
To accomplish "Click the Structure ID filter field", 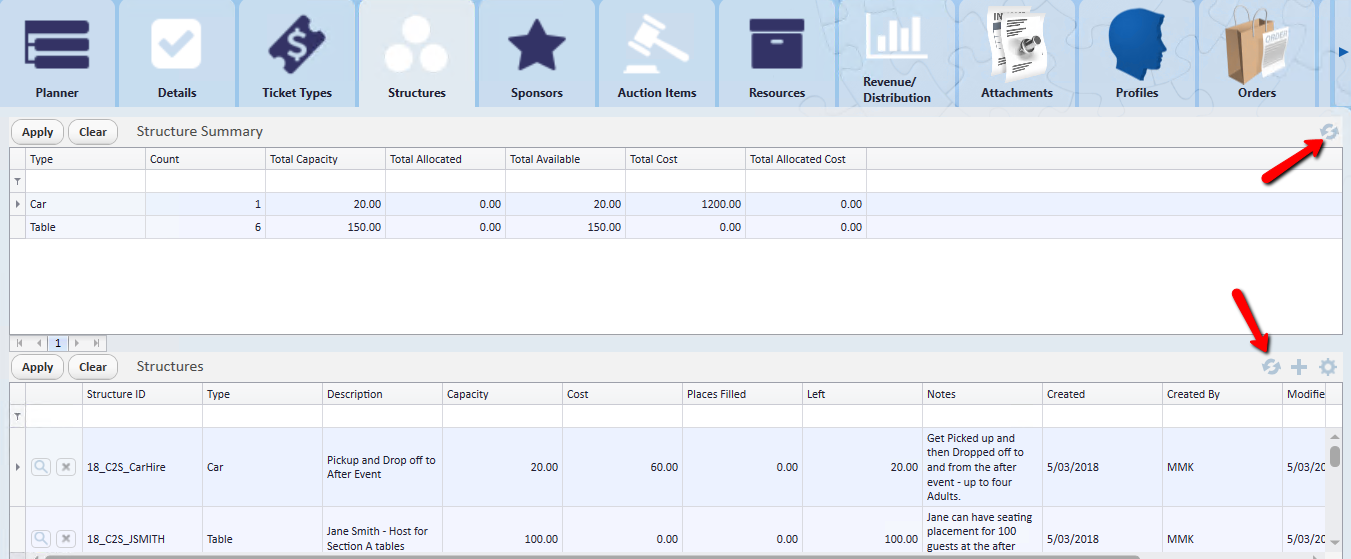I will [x=142, y=416].
